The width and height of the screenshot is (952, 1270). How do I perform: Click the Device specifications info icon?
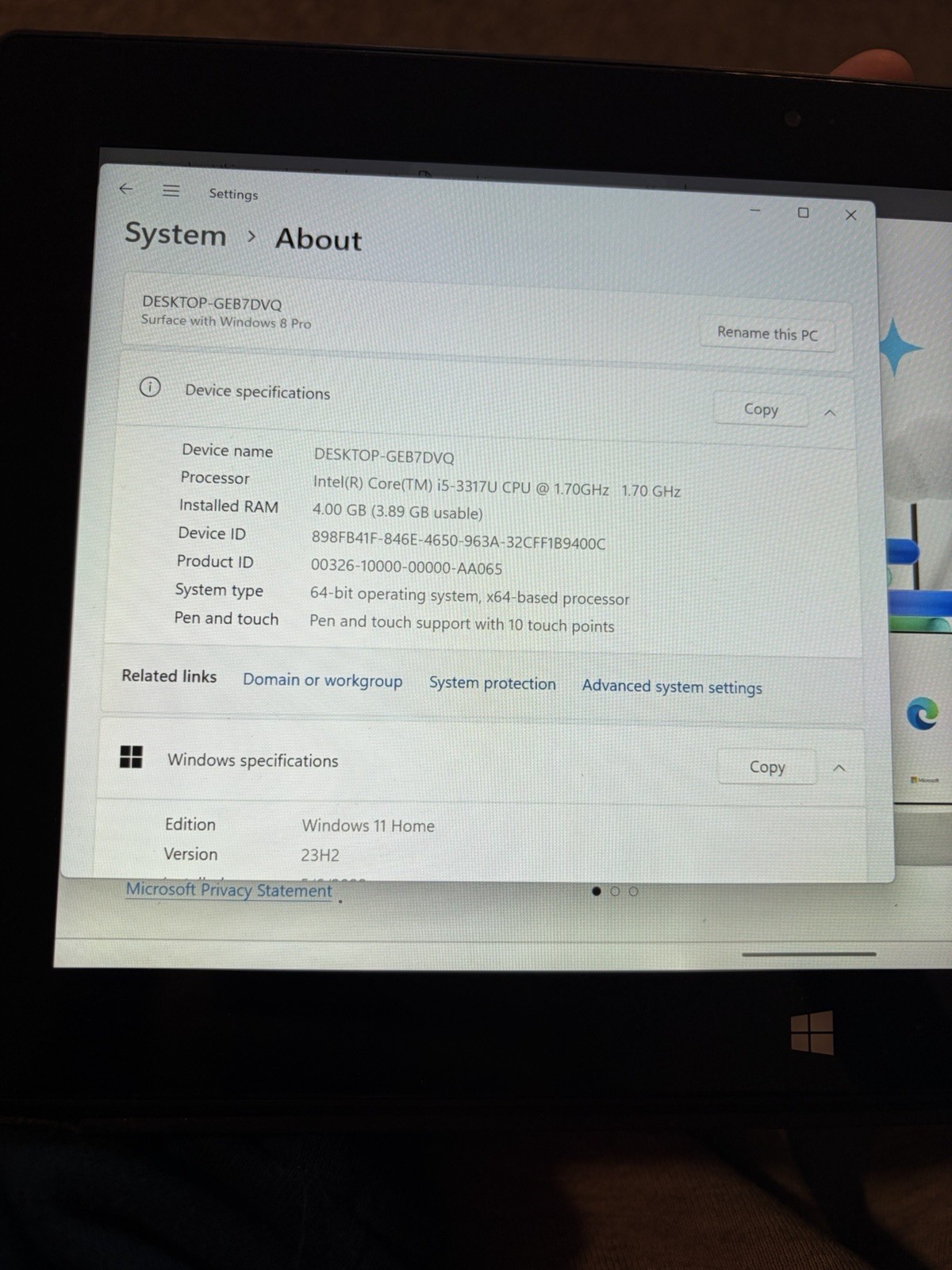(x=150, y=387)
